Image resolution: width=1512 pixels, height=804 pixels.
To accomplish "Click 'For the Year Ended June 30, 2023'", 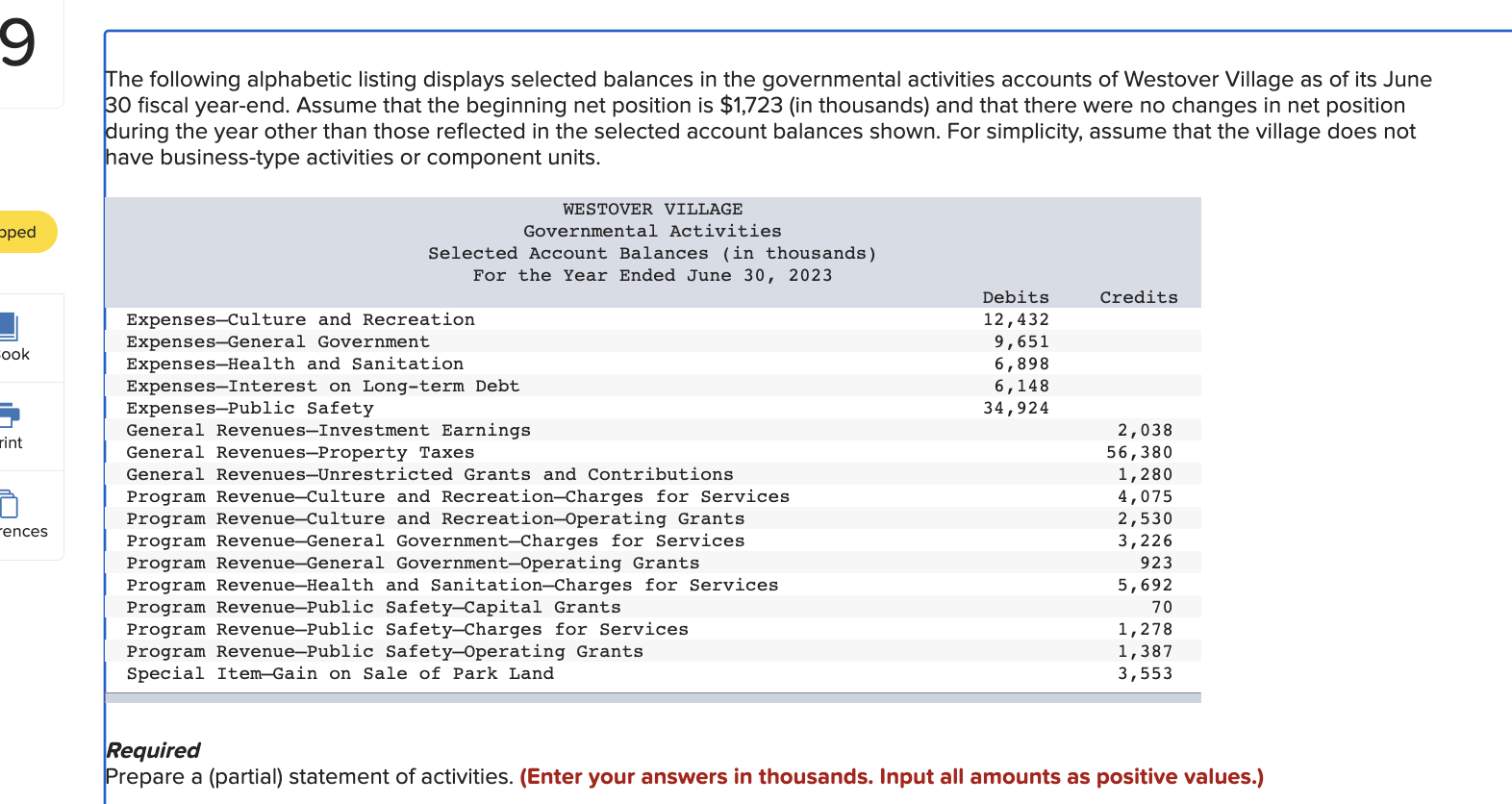I will (652, 275).
